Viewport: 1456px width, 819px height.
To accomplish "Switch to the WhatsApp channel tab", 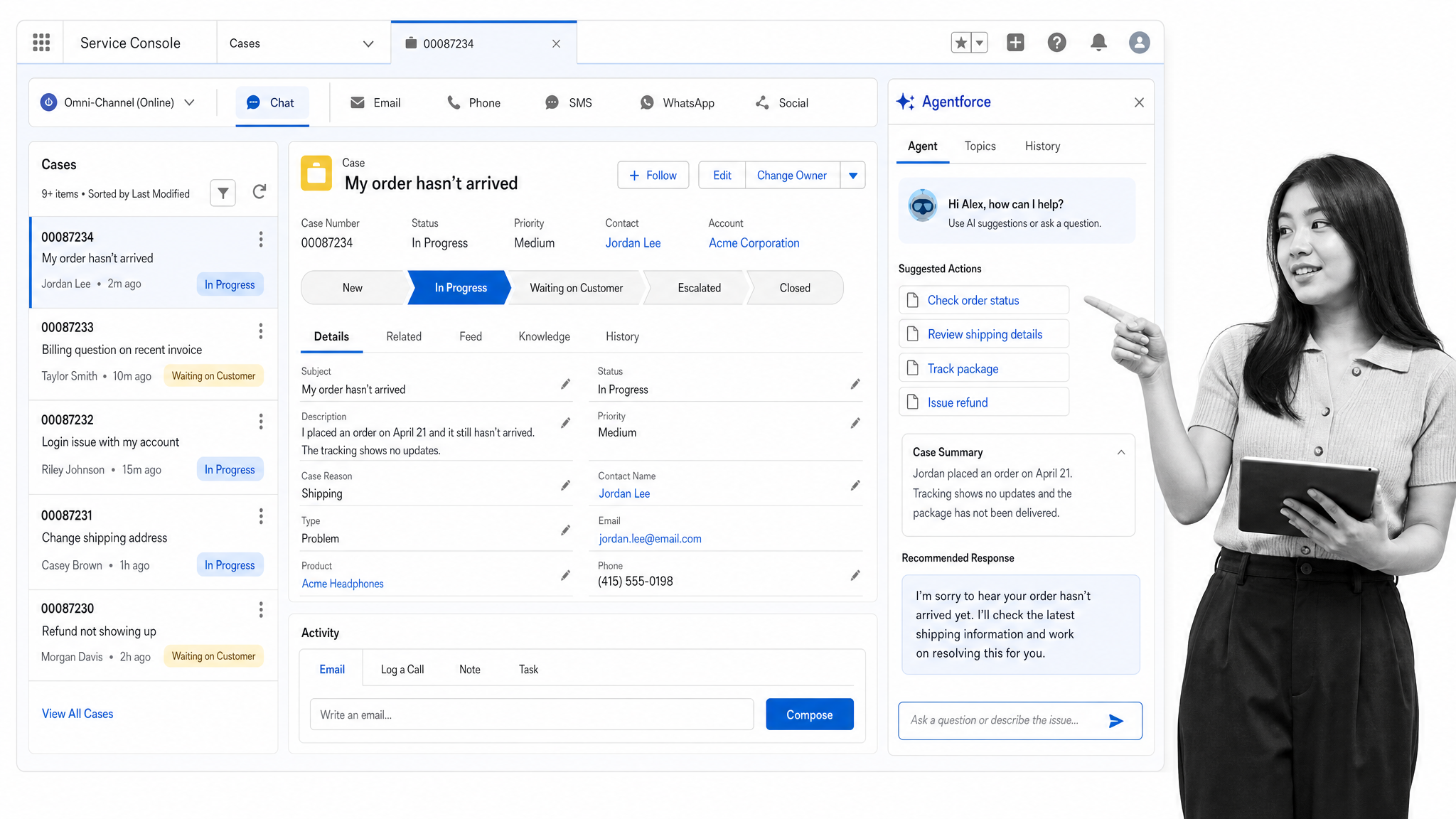I will tap(678, 103).
